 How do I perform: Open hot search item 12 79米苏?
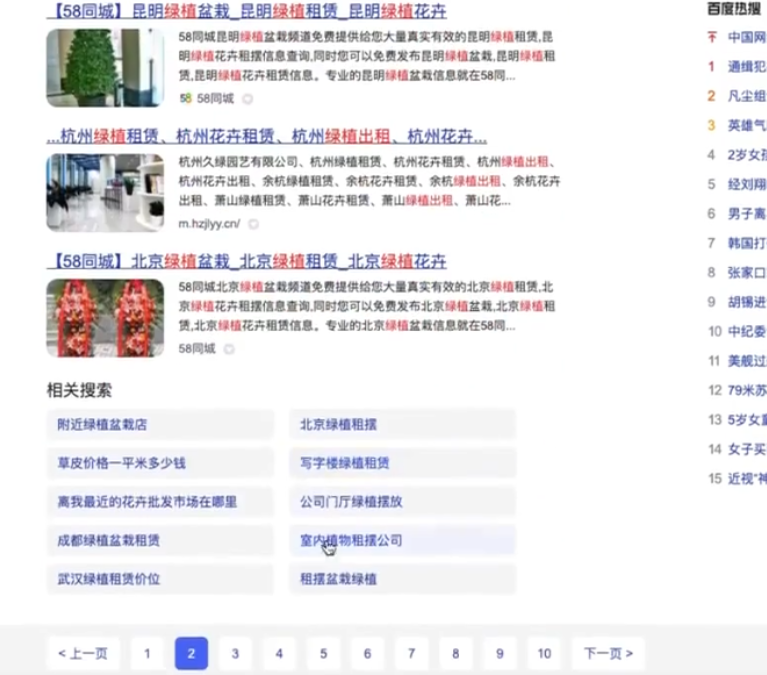(x=747, y=390)
